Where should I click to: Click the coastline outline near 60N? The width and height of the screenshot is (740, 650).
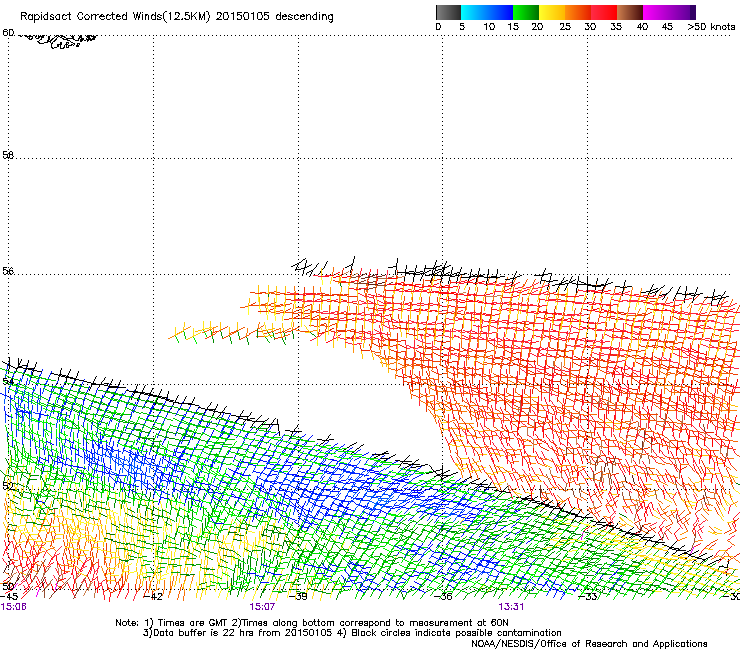(x=57, y=41)
